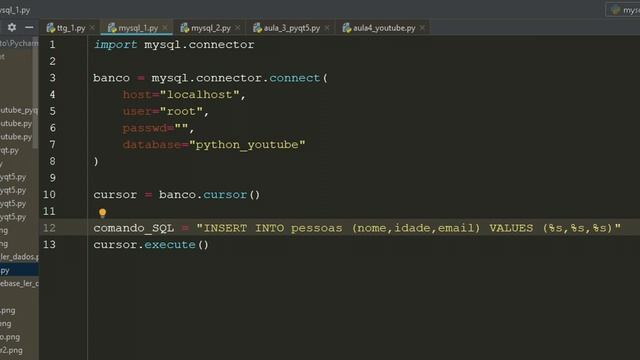Viewport: 640px width, 360px height.
Task: Click 'connect' method on line 3
Action: click(295, 78)
